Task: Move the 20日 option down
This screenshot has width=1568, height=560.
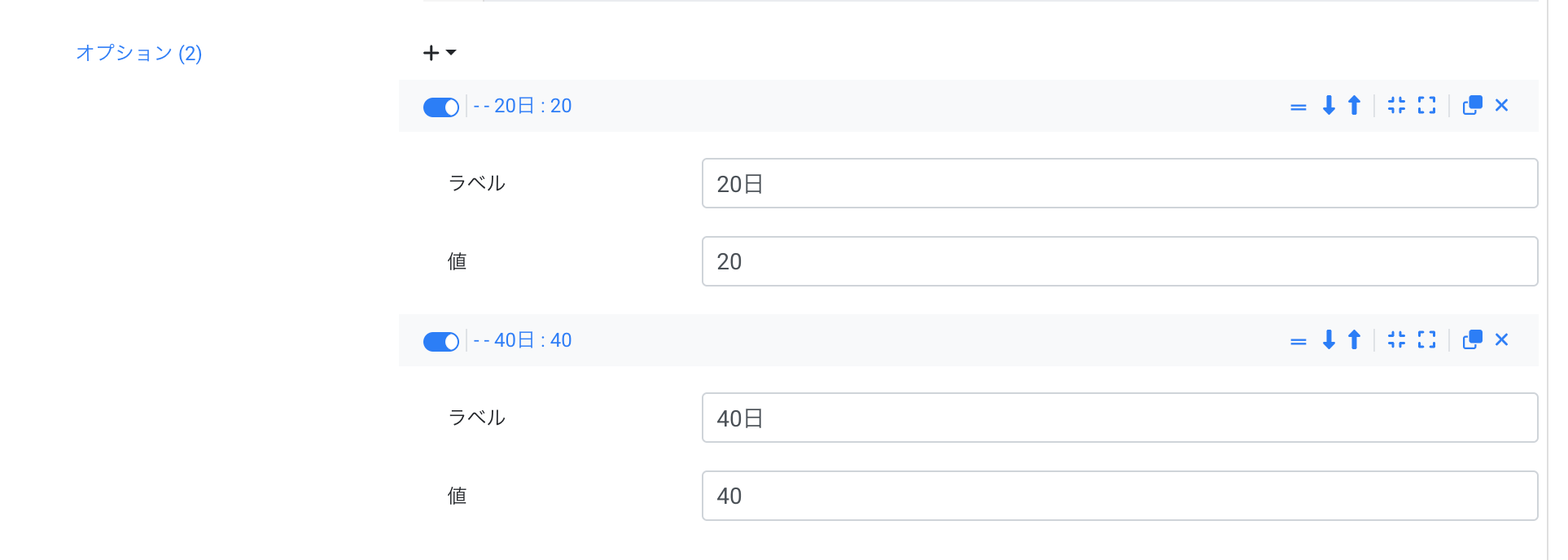Action: pos(1329,106)
